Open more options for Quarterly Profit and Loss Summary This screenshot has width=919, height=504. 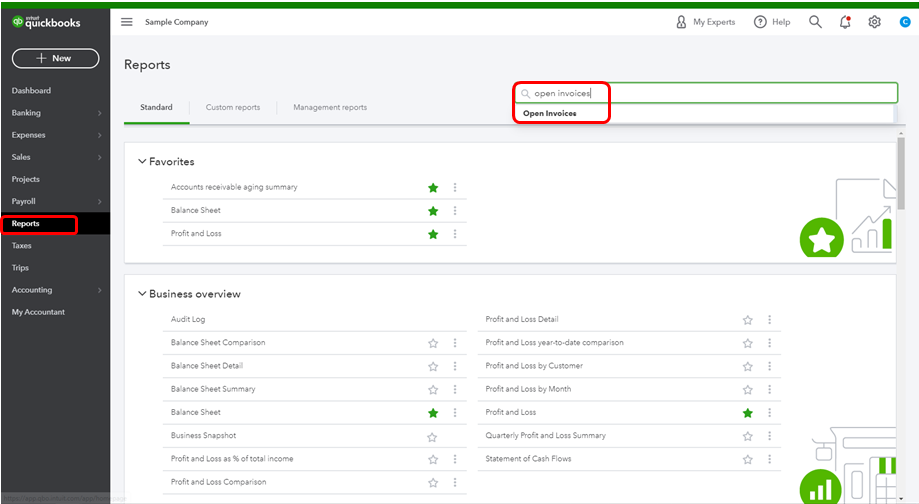coord(770,436)
